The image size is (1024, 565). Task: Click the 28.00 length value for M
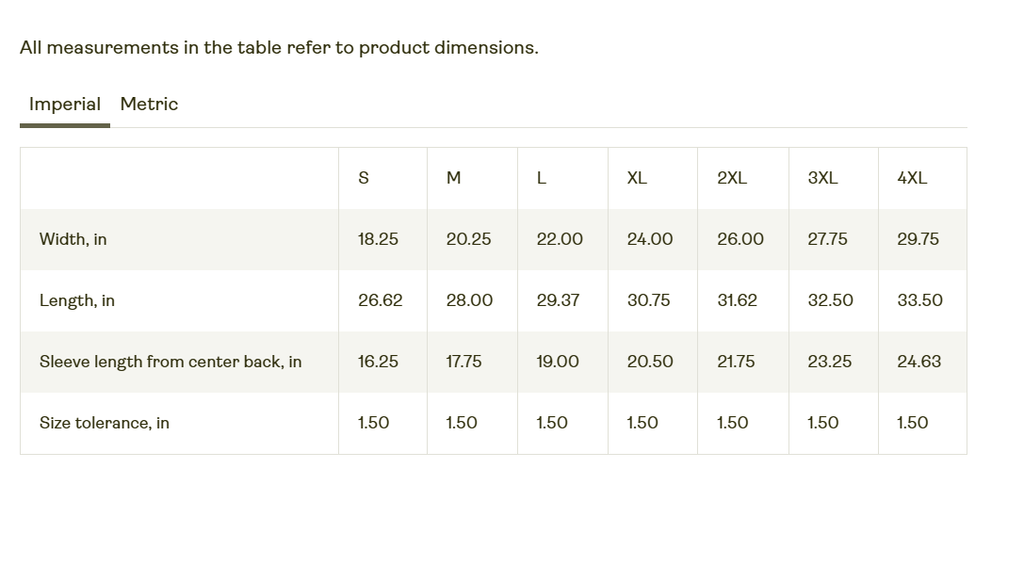469,300
